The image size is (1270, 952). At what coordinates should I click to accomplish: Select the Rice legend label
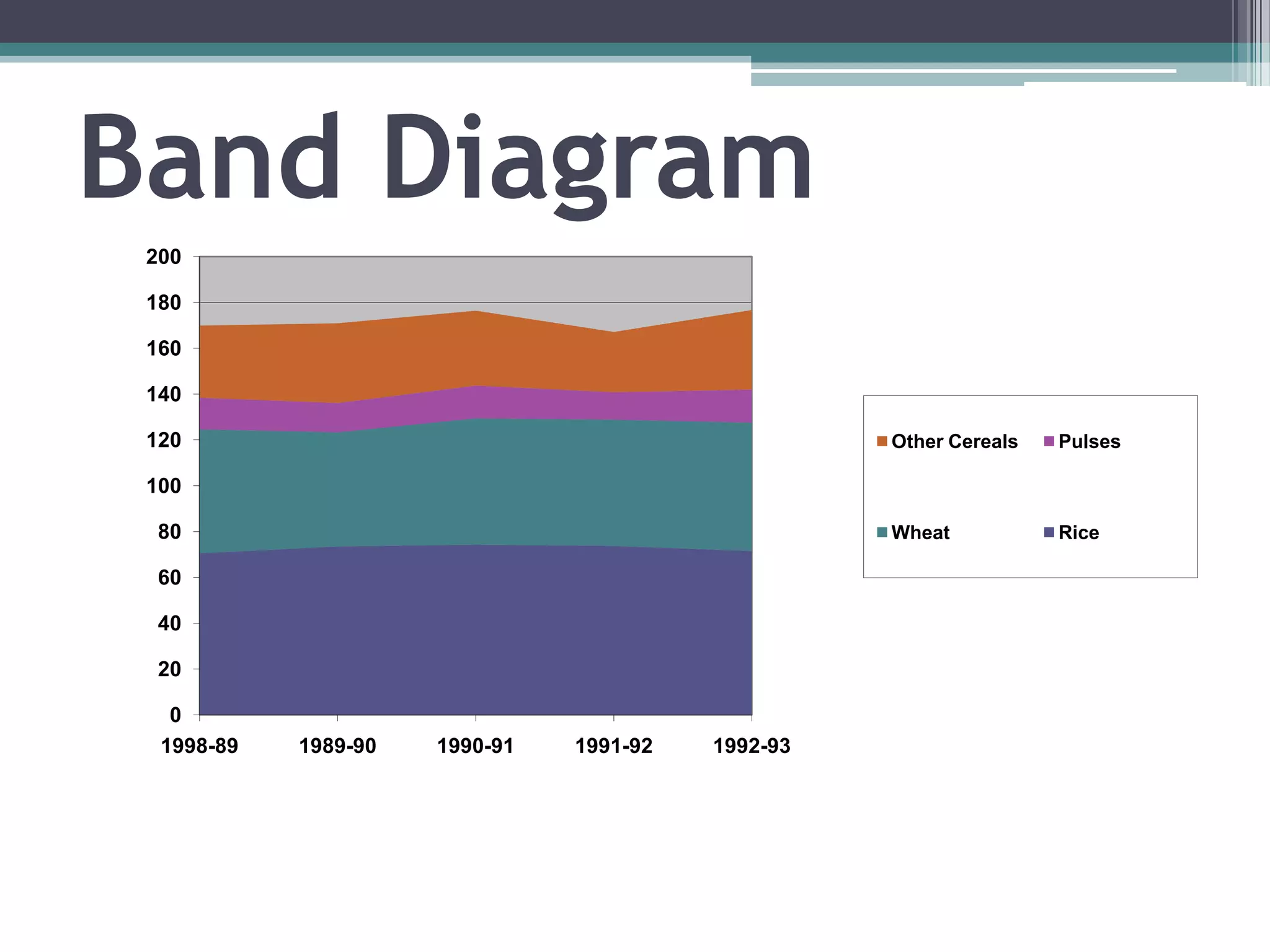[1078, 532]
